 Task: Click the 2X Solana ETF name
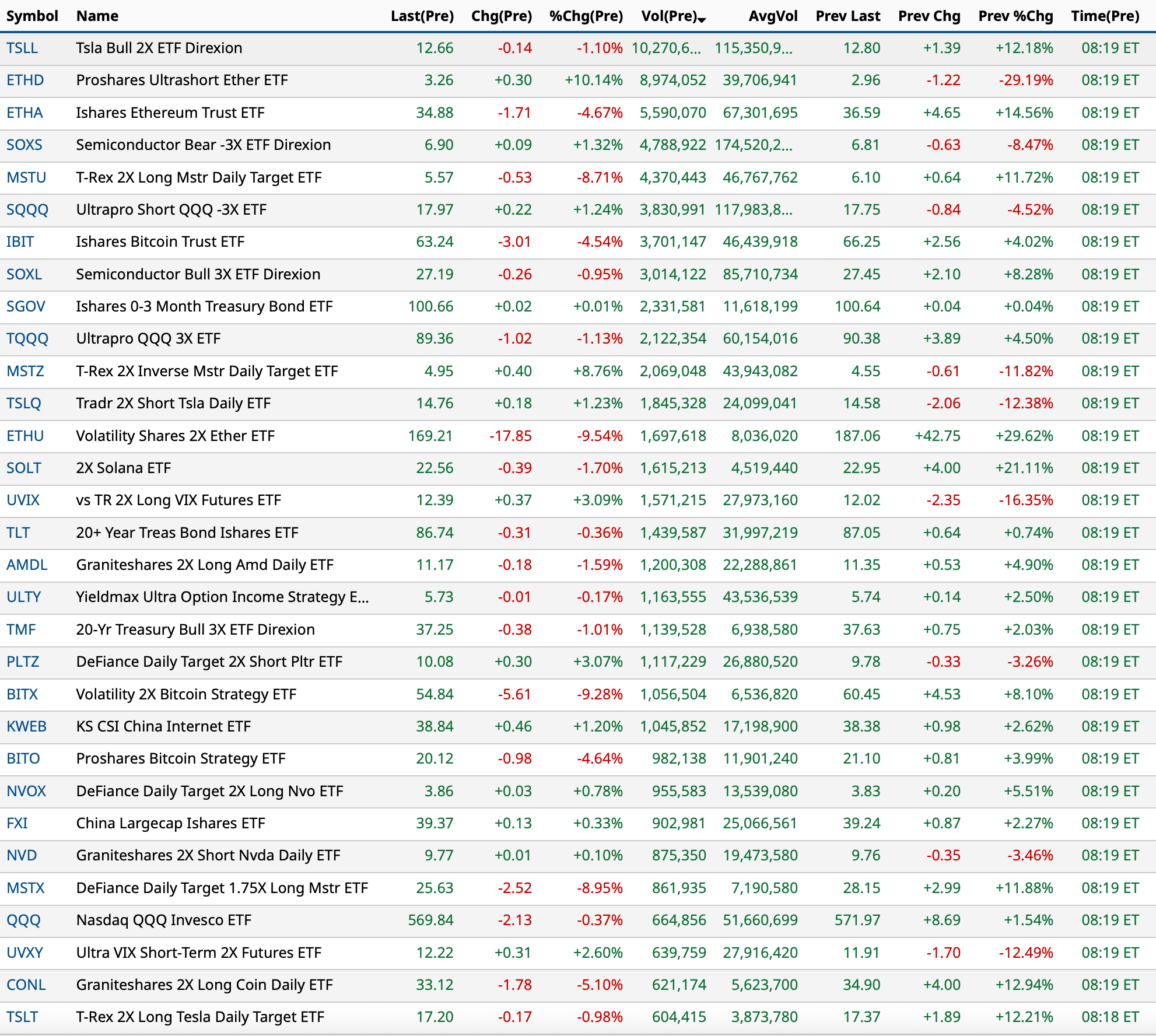(123, 468)
